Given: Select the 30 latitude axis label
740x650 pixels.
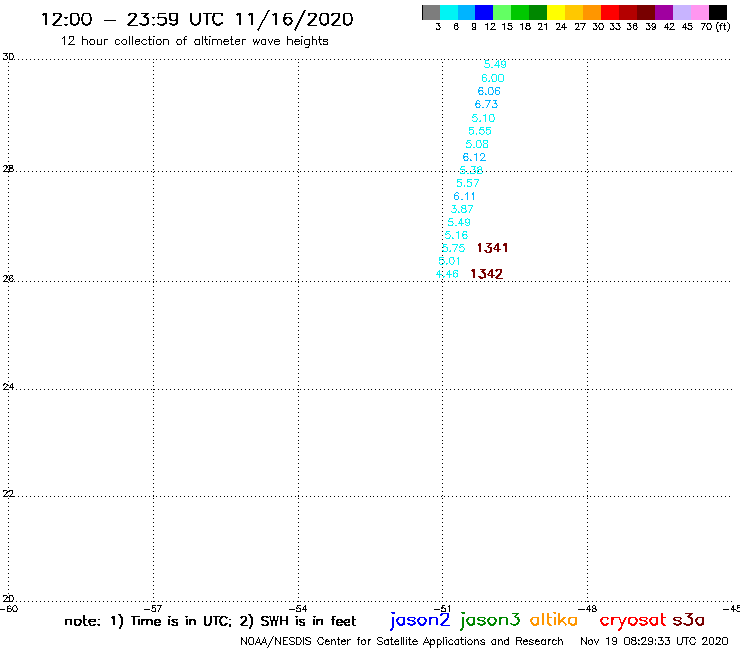Looking at the screenshot, I should point(8,57).
